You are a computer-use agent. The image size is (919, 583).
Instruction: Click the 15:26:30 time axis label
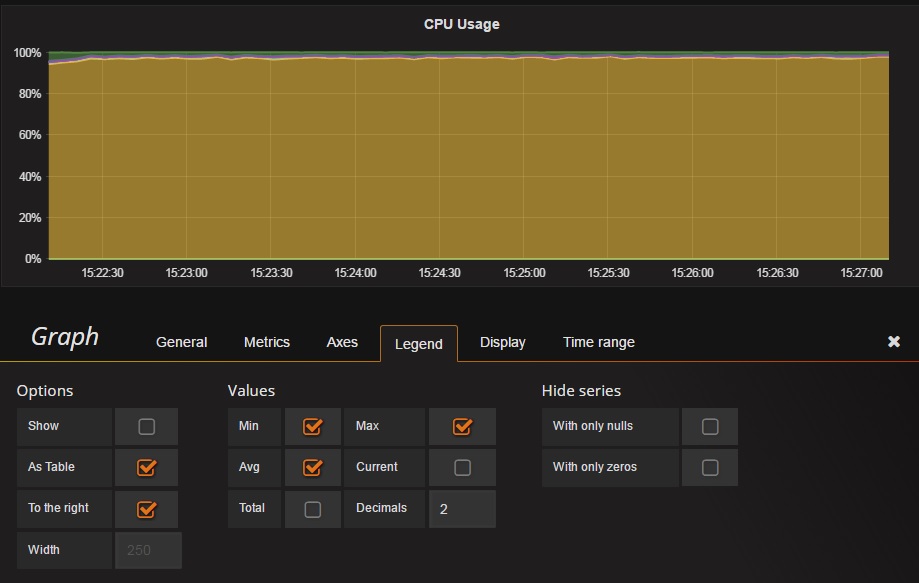point(777,272)
